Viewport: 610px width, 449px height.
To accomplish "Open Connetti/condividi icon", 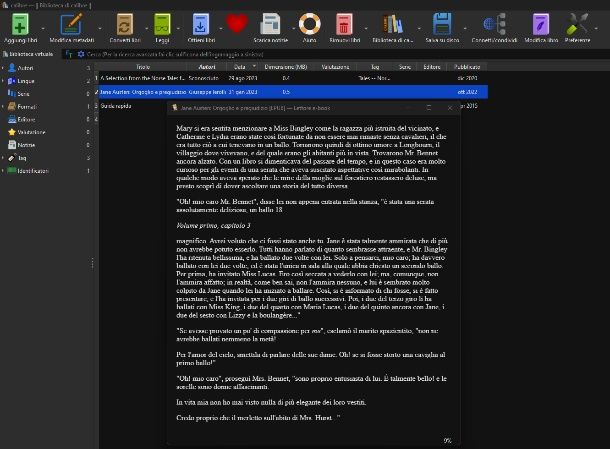I will point(494,24).
